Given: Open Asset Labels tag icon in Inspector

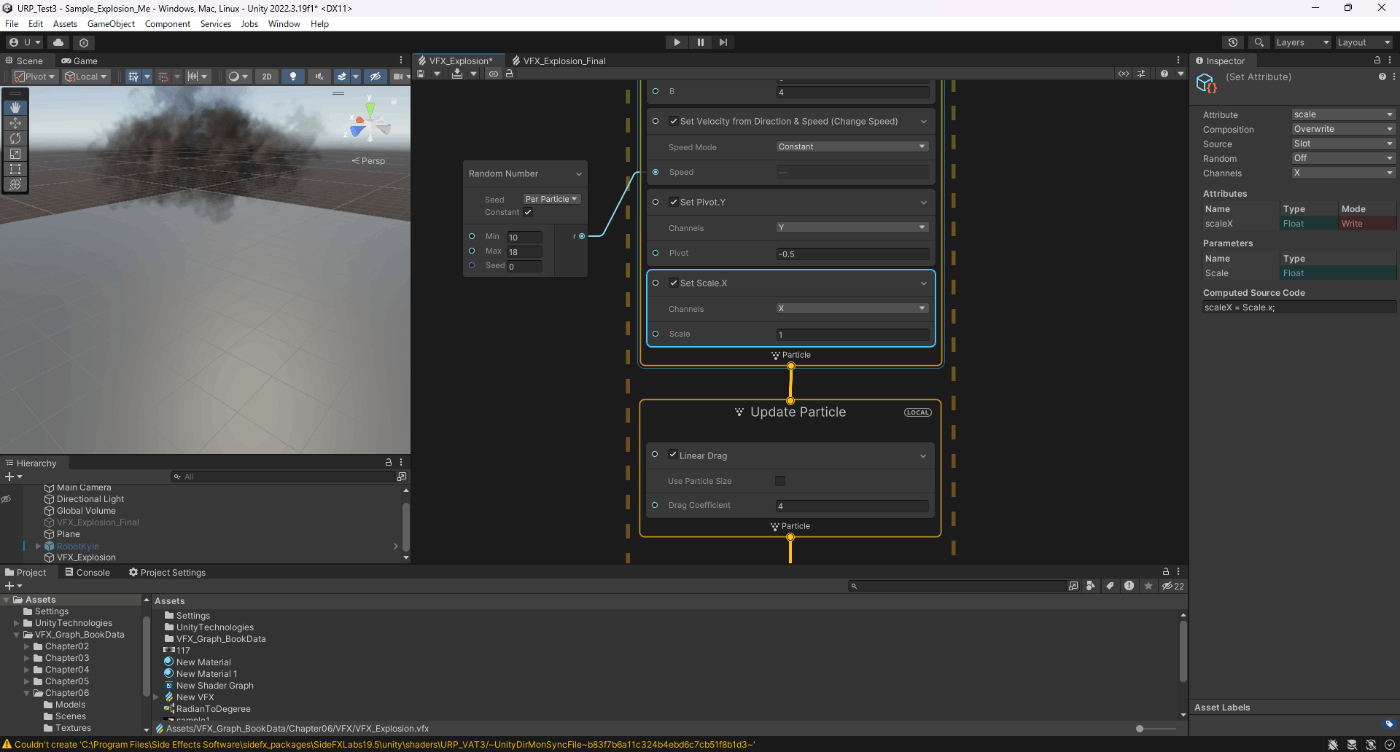Looking at the screenshot, I should coord(1389,723).
